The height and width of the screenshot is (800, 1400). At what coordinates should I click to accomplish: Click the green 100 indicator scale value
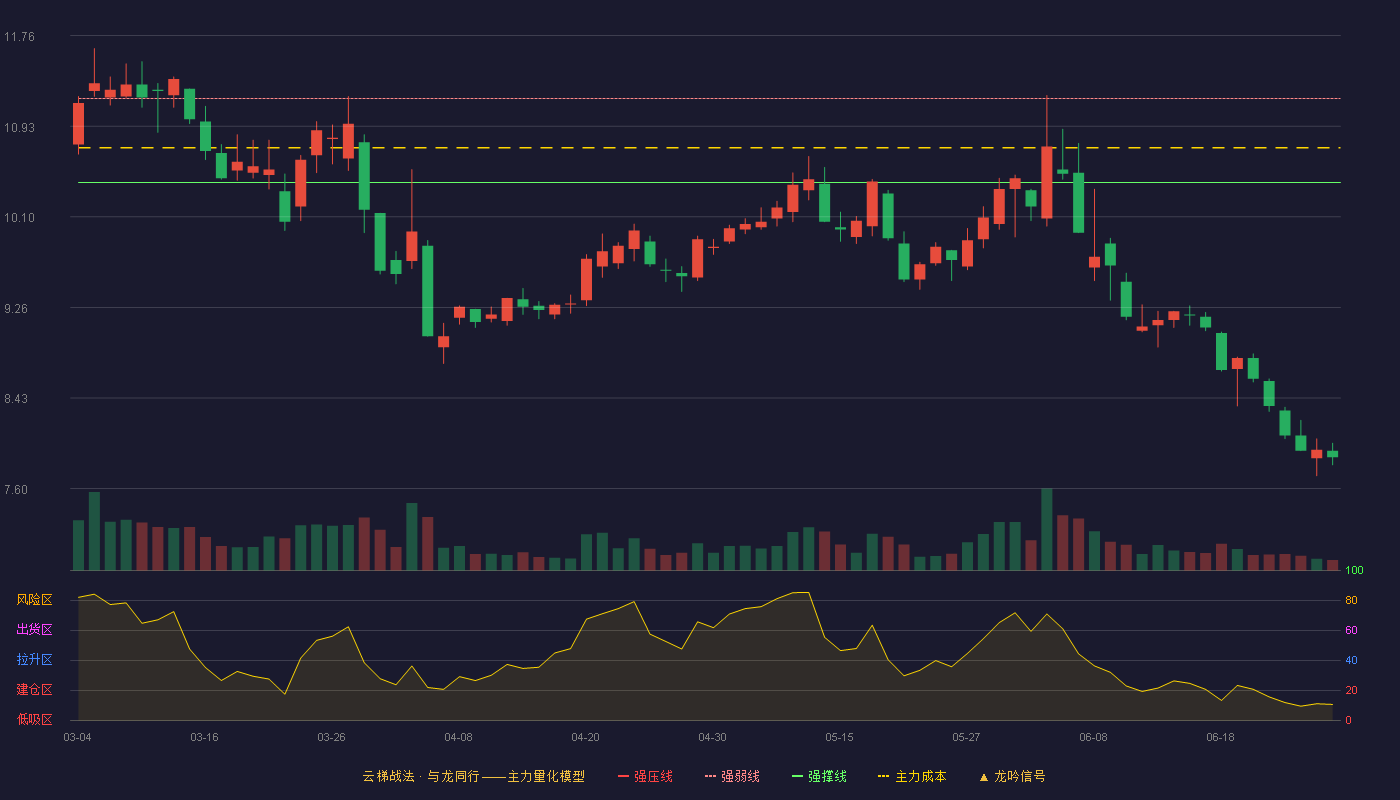(1354, 571)
